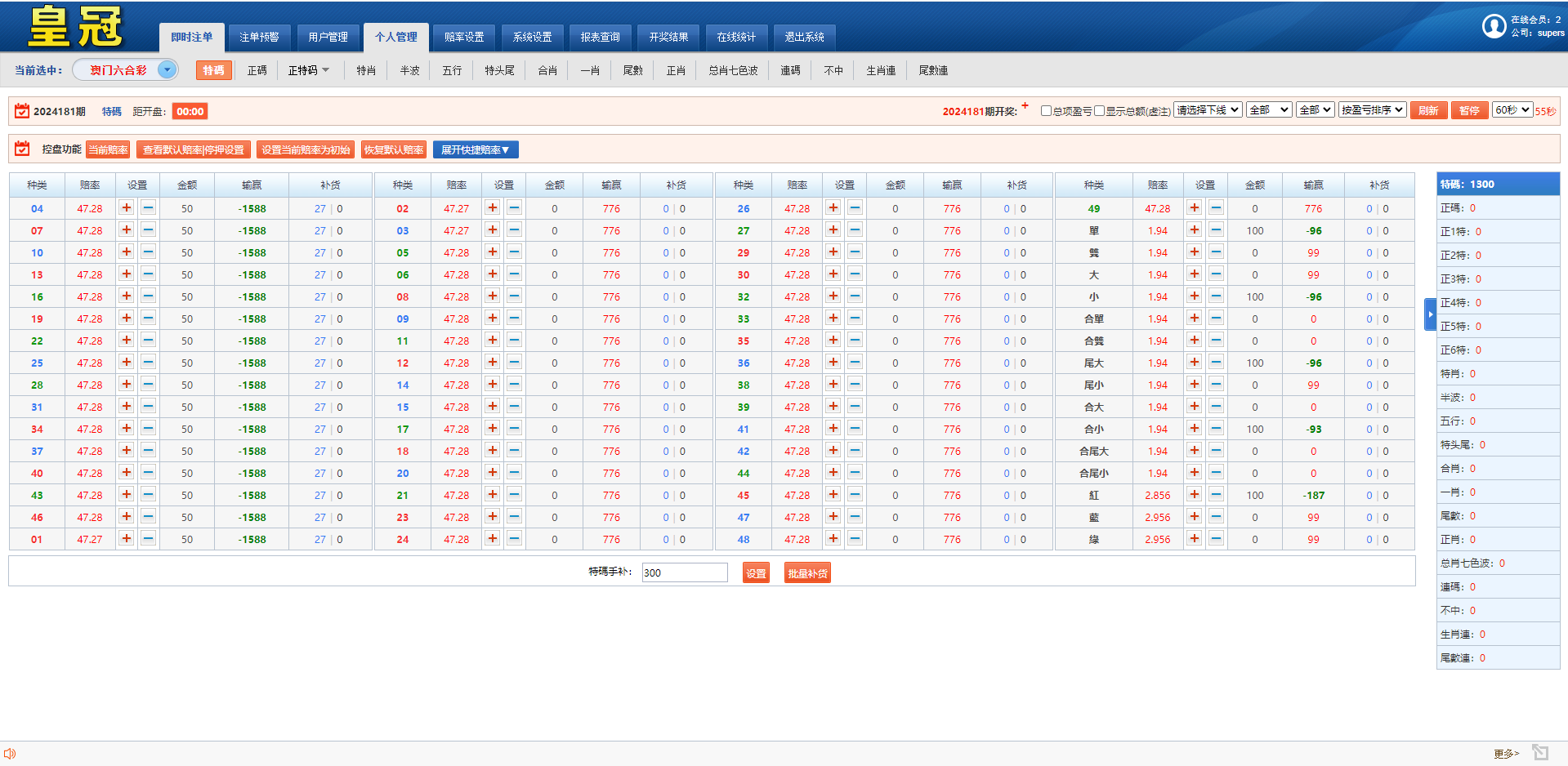Click the sound speaker icon at bottom left
1568x766 pixels.
coord(10,754)
